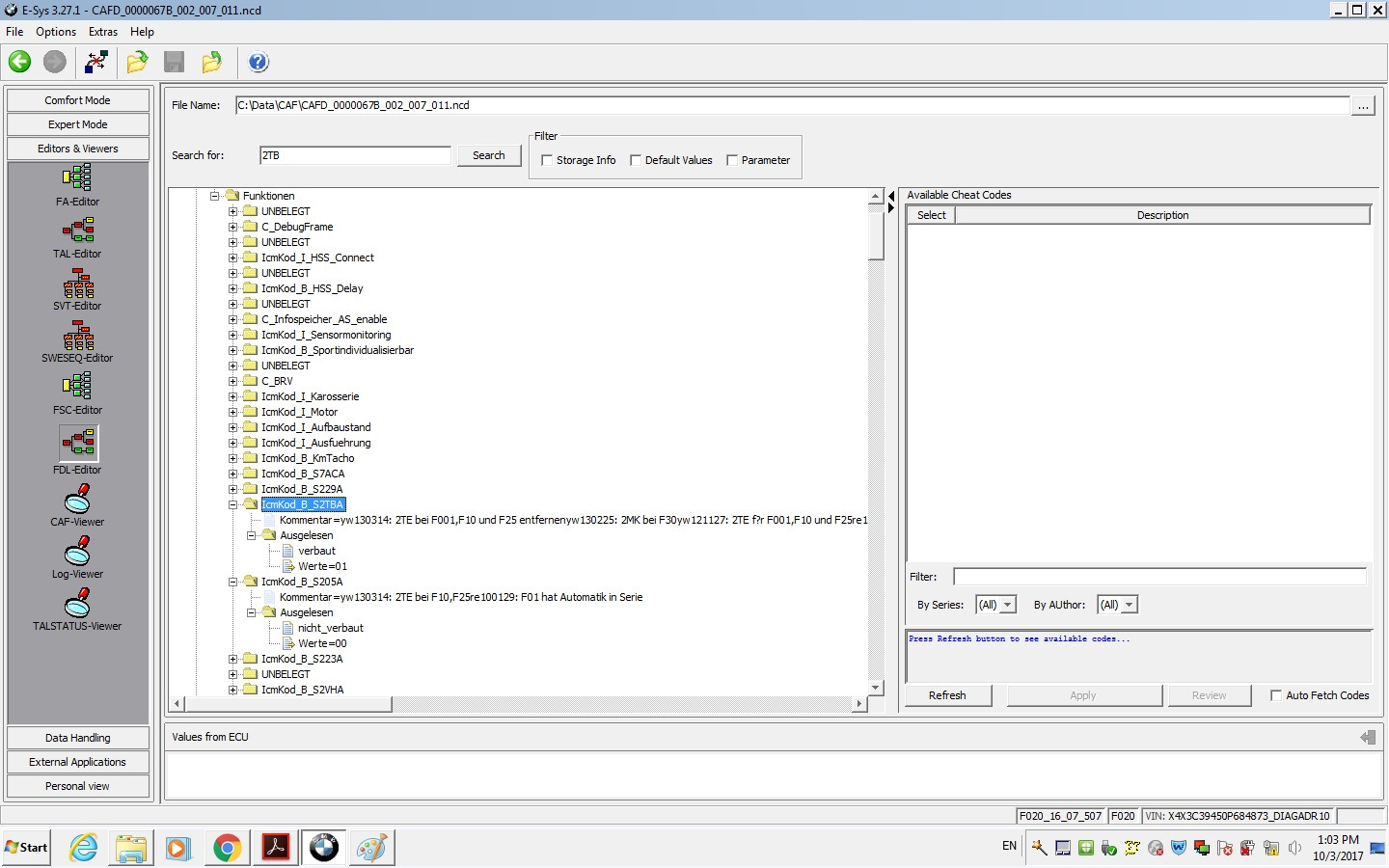Click the File Name path field
Screen dimensions: 1389x868
point(792,105)
